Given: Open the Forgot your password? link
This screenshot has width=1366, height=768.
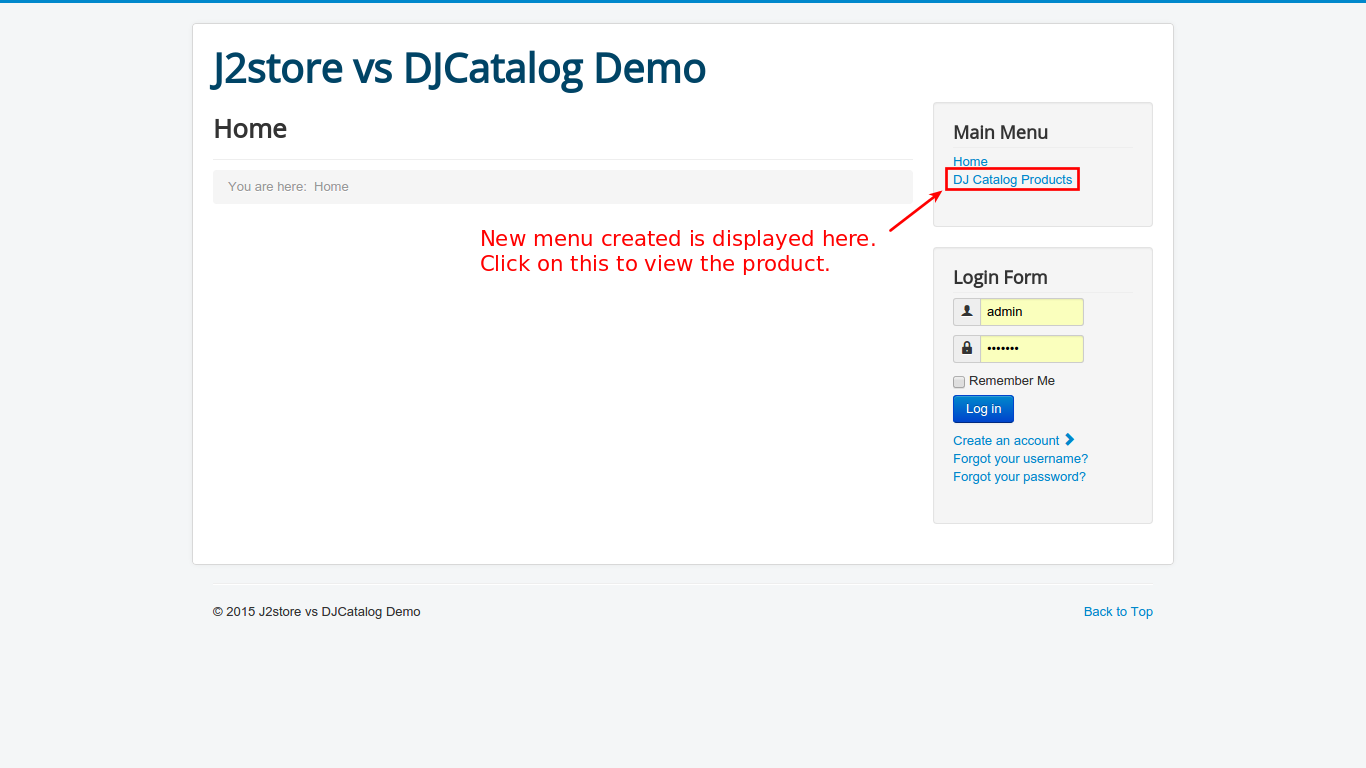Looking at the screenshot, I should coord(1019,477).
